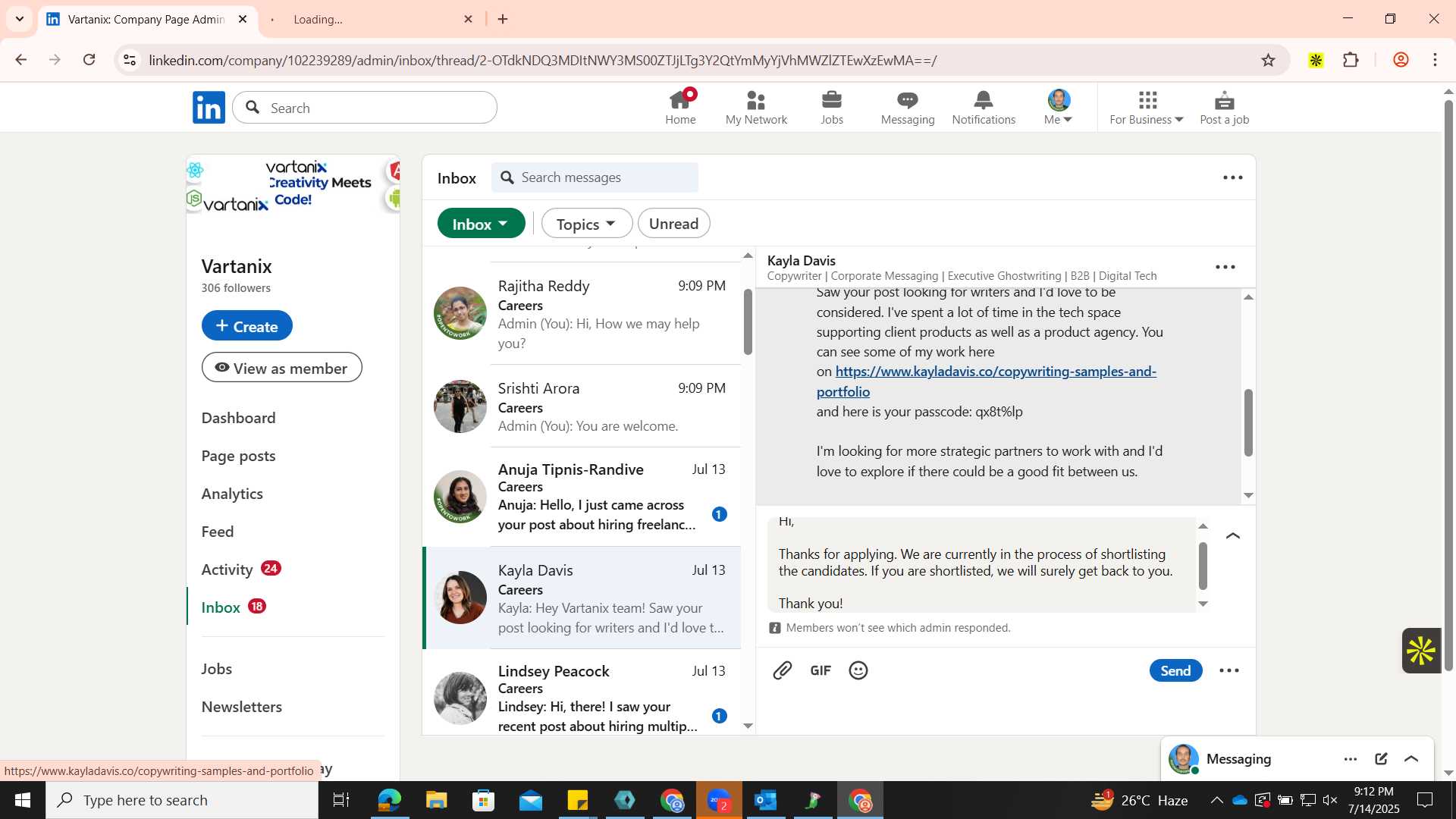Expand Inbox filter dropdown
1456x819 pixels.
(x=481, y=224)
